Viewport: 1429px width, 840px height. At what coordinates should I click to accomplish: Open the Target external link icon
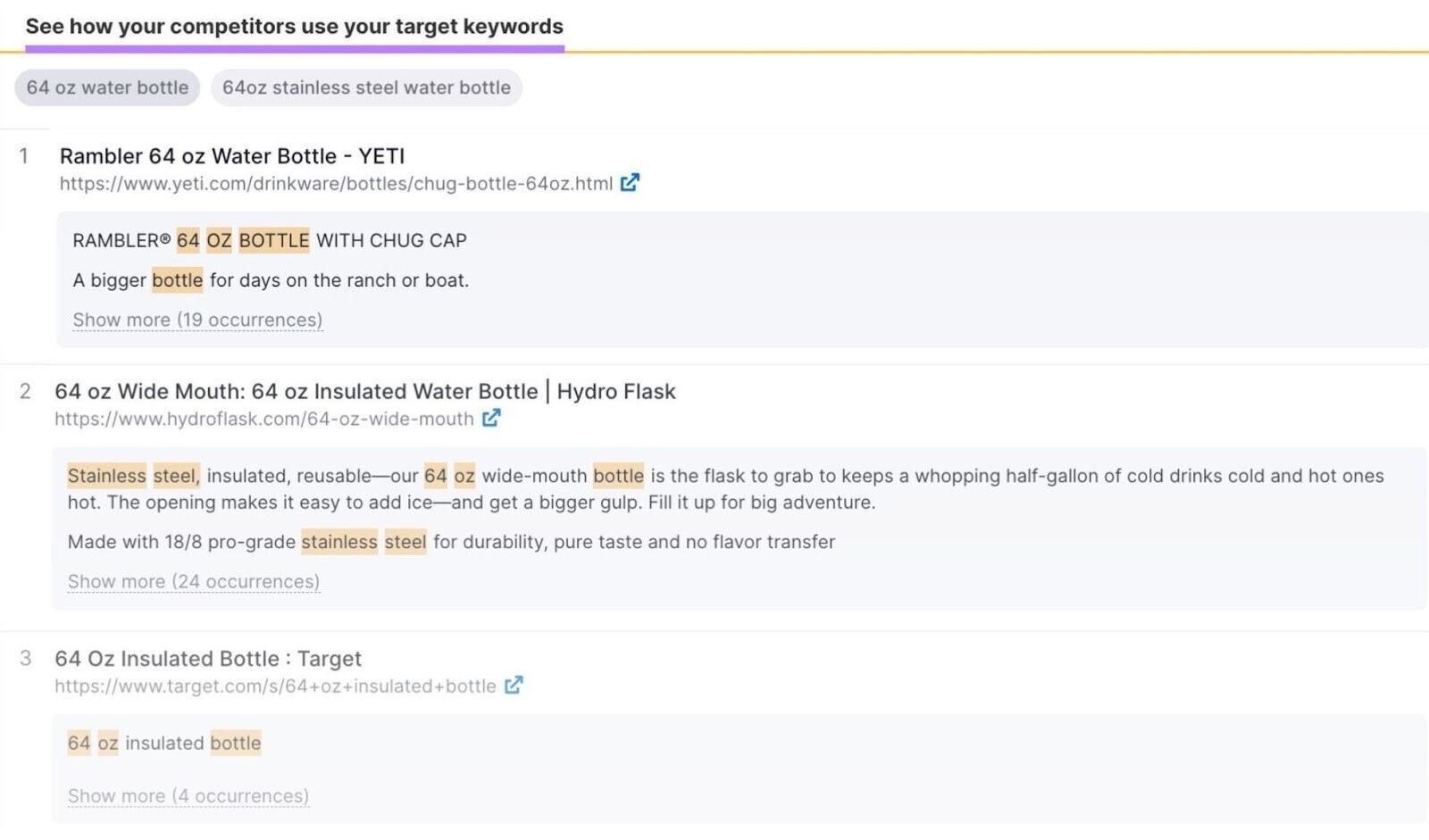point(514,686)
